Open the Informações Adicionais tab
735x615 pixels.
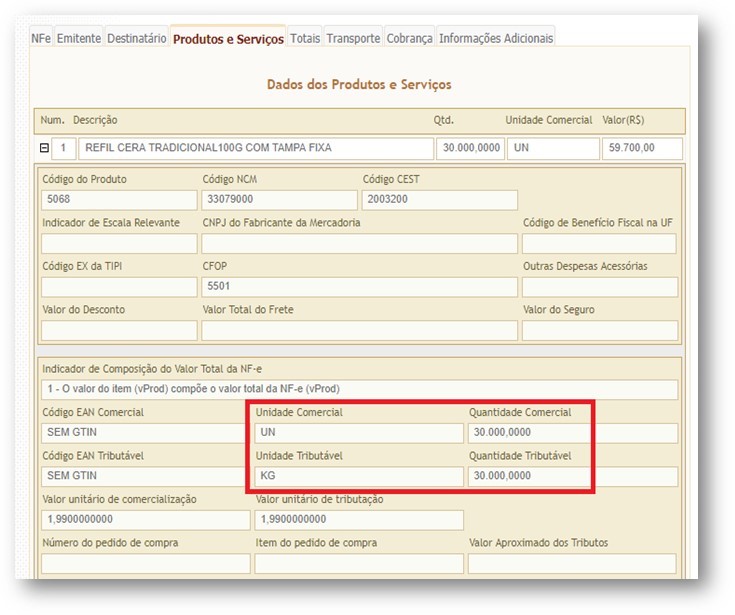click(x=496, y=38)
